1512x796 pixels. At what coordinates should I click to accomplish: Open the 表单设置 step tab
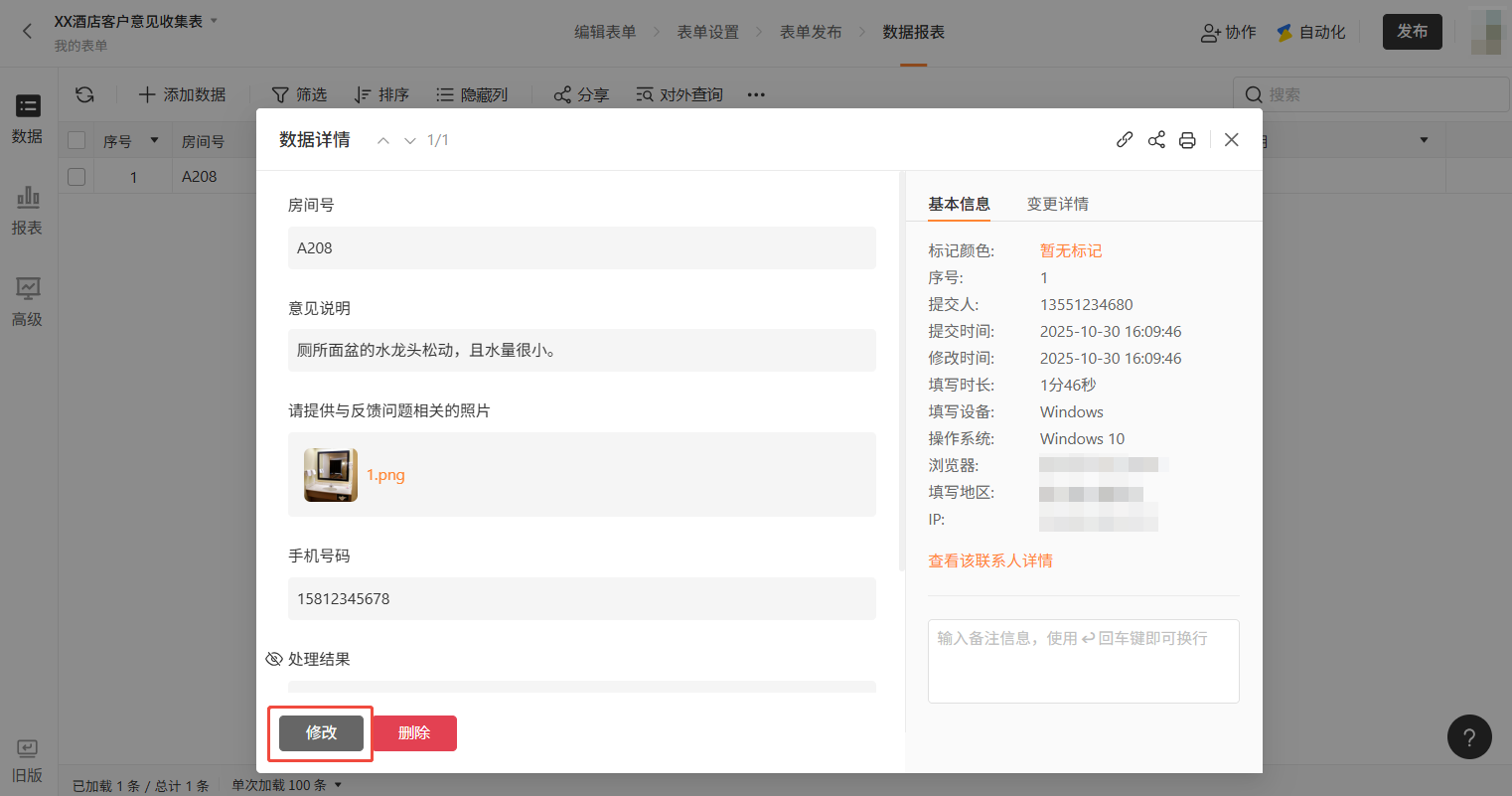tap(707, 32)
